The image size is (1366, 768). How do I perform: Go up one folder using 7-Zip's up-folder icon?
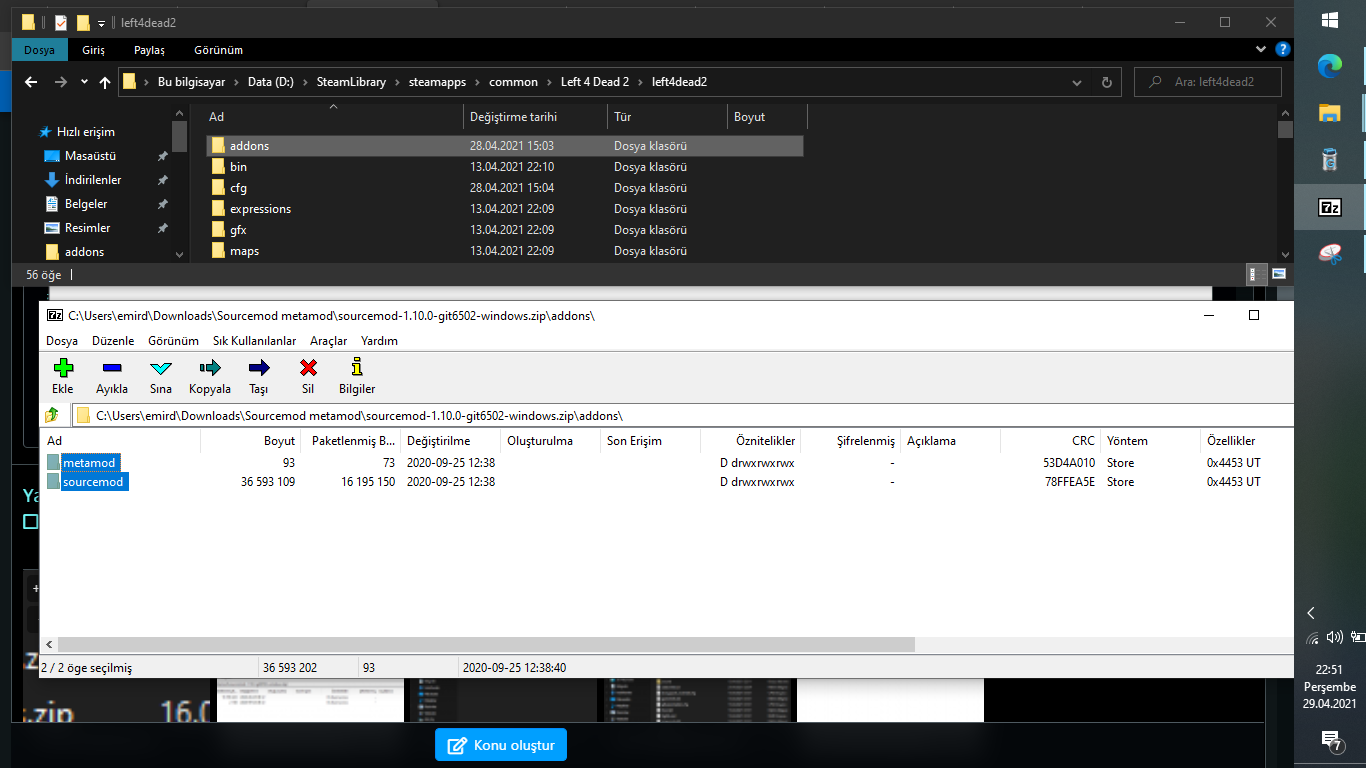pos(52,415)
